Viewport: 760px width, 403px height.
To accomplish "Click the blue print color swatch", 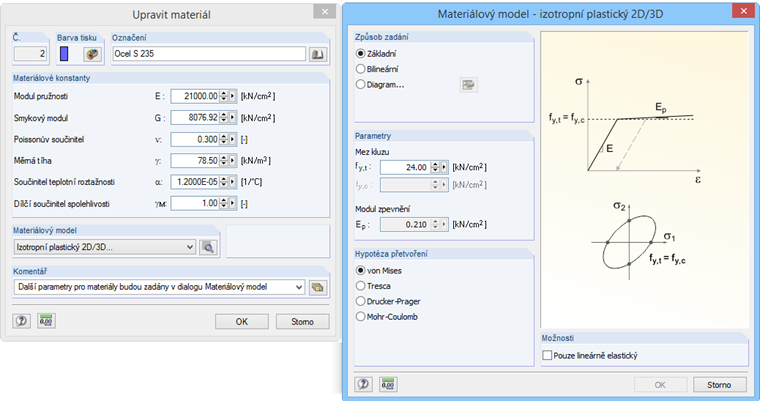I will [x=65, y=53].
